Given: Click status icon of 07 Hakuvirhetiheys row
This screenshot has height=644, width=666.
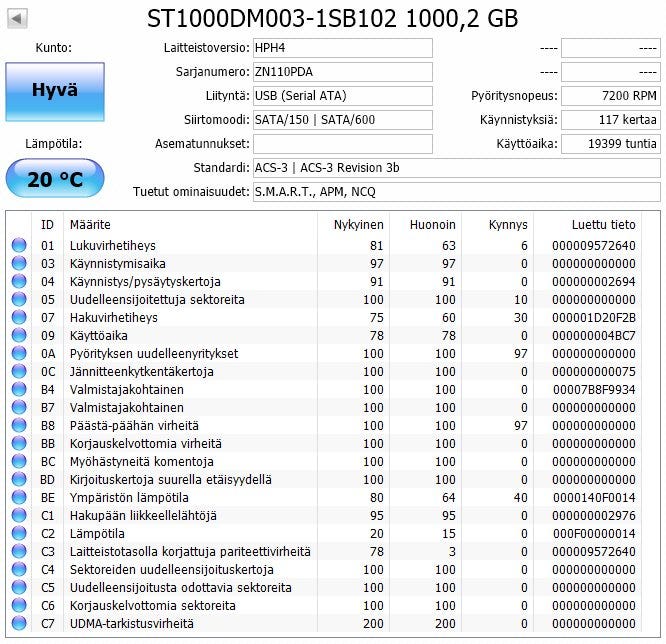Looking at the screenshot, I should [x=19, y=317].
